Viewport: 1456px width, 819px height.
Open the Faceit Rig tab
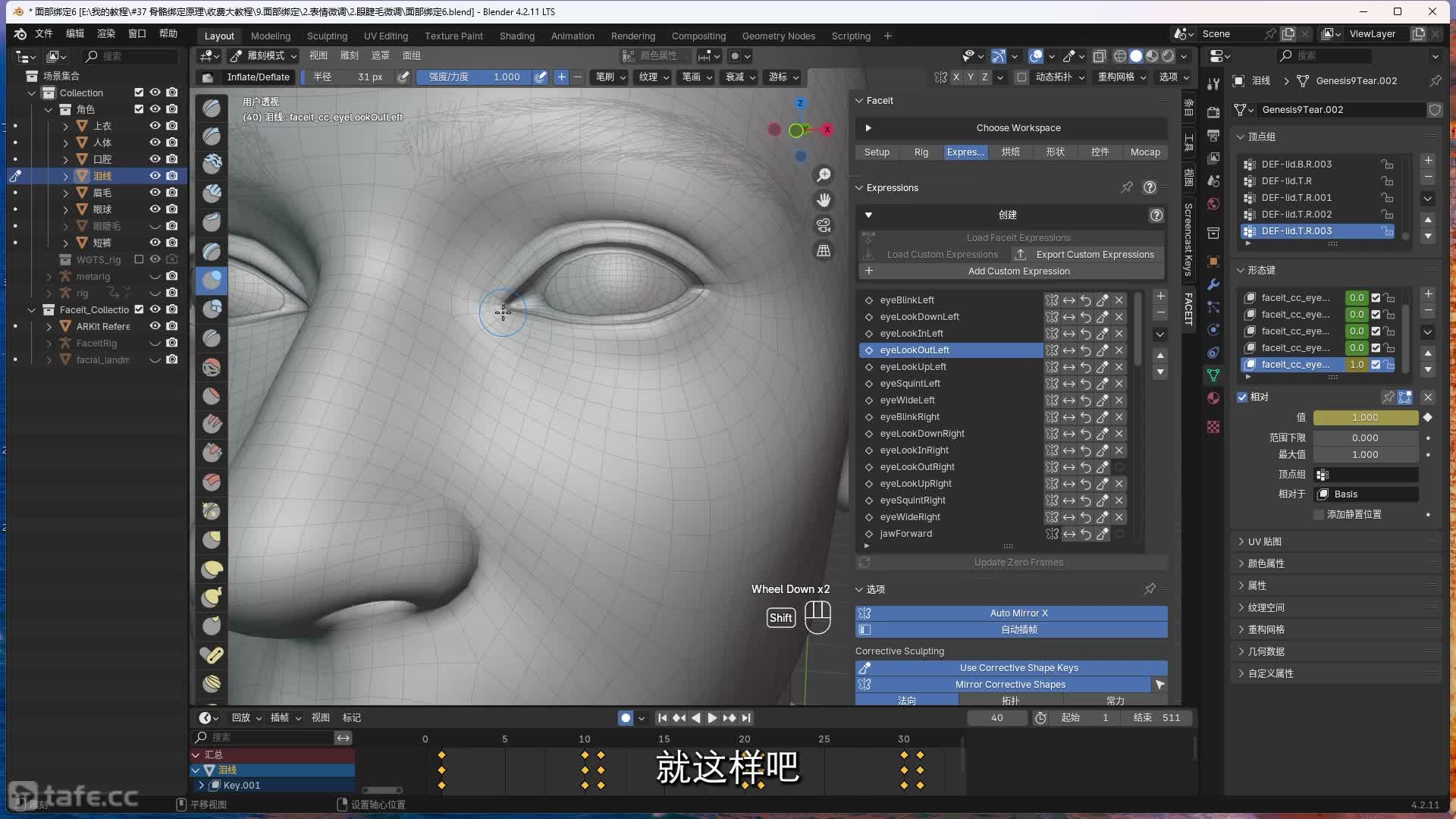click(921, 152)
